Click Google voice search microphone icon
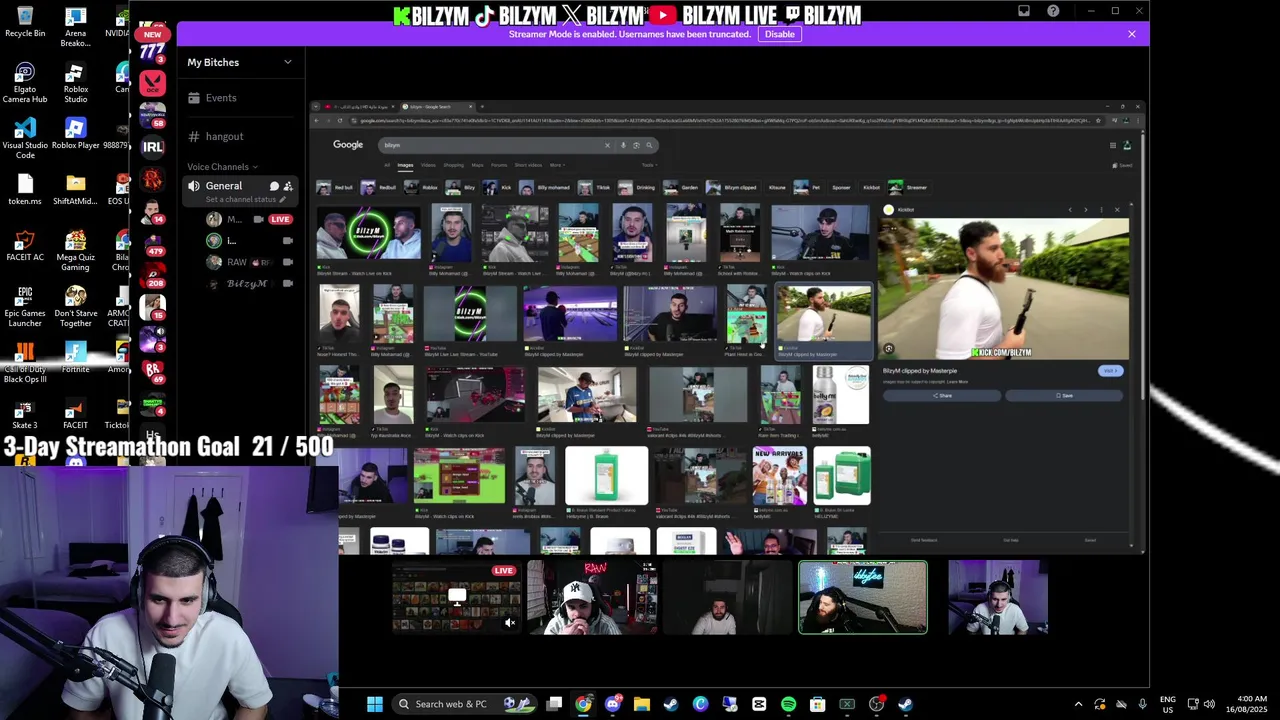Image resolution: width=1280 pixels, height=720 pixels. [x=623, y=145]
